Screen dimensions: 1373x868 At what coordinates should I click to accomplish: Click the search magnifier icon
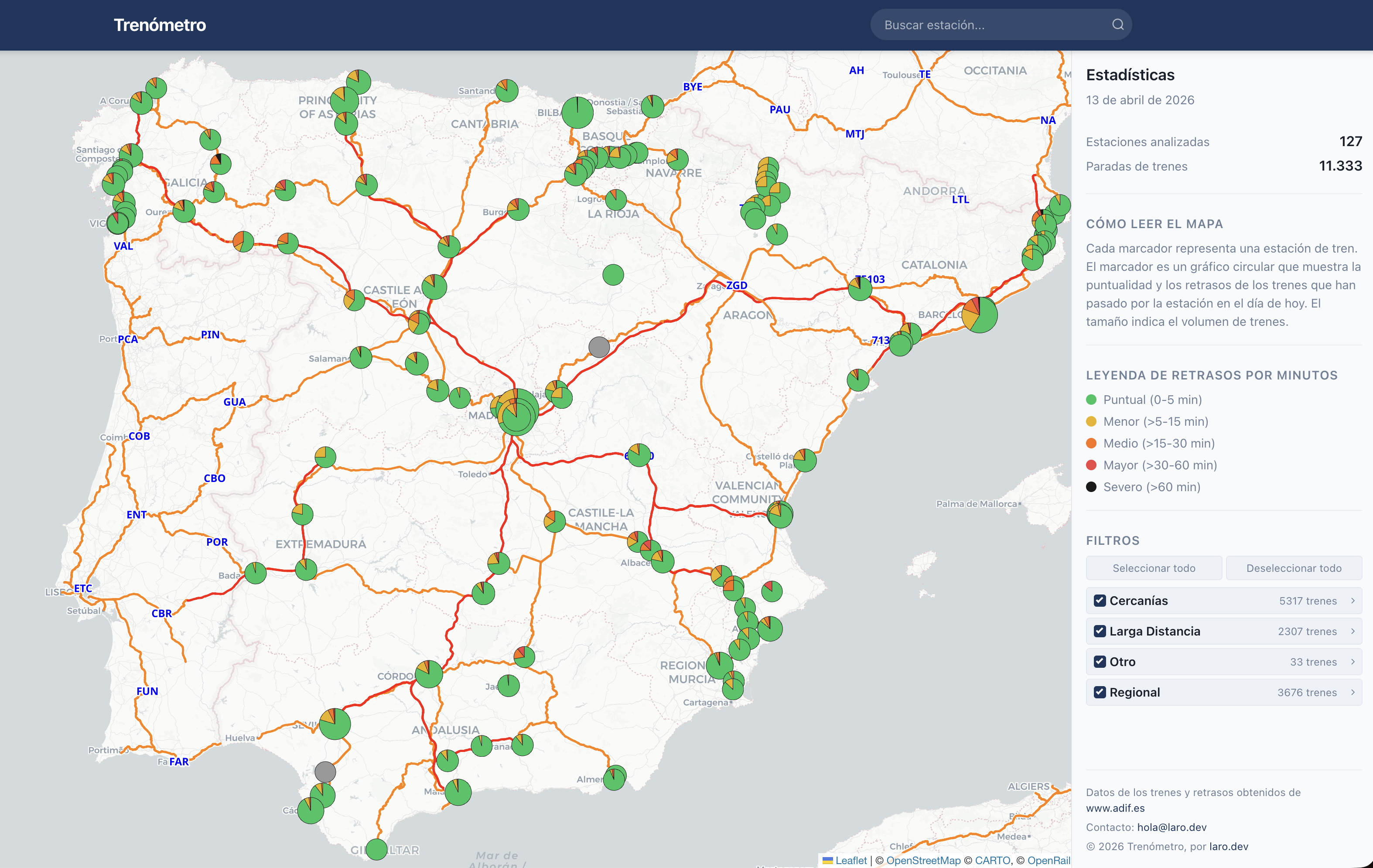click(1117, 24)
